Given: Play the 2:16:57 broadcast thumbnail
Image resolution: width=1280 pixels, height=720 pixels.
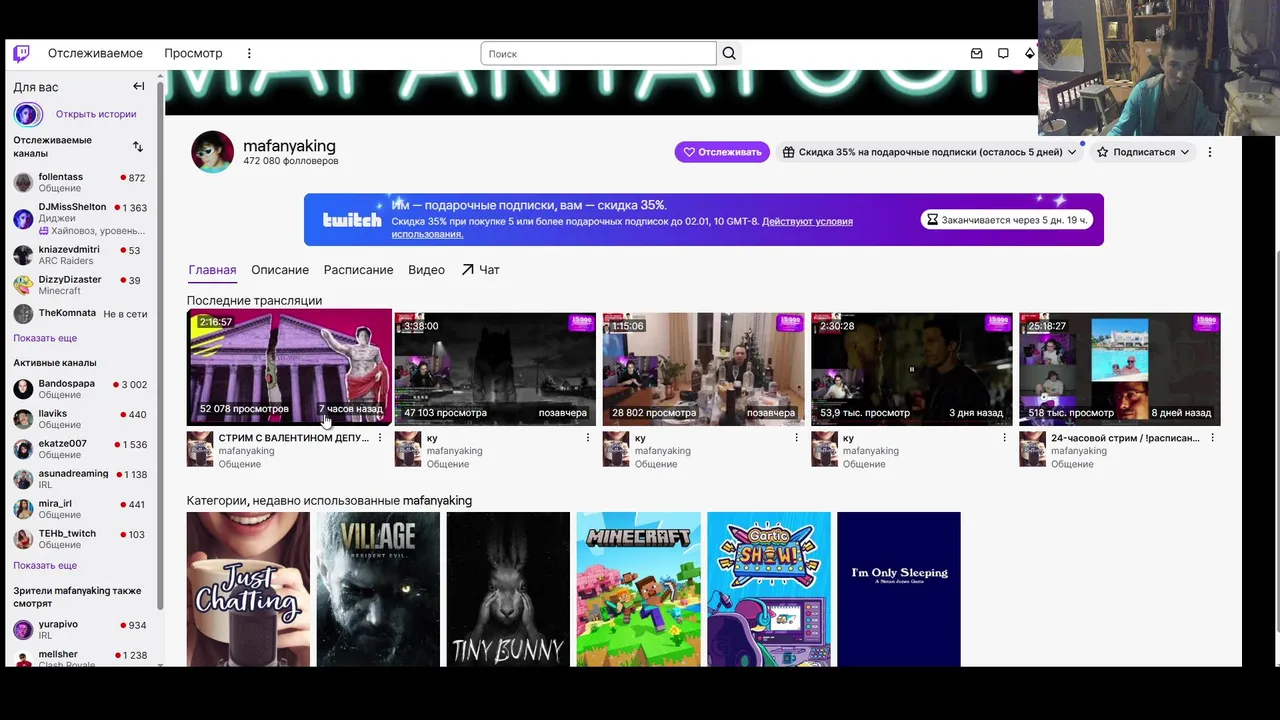Looking at the screenshot, I should click(289, 367).
